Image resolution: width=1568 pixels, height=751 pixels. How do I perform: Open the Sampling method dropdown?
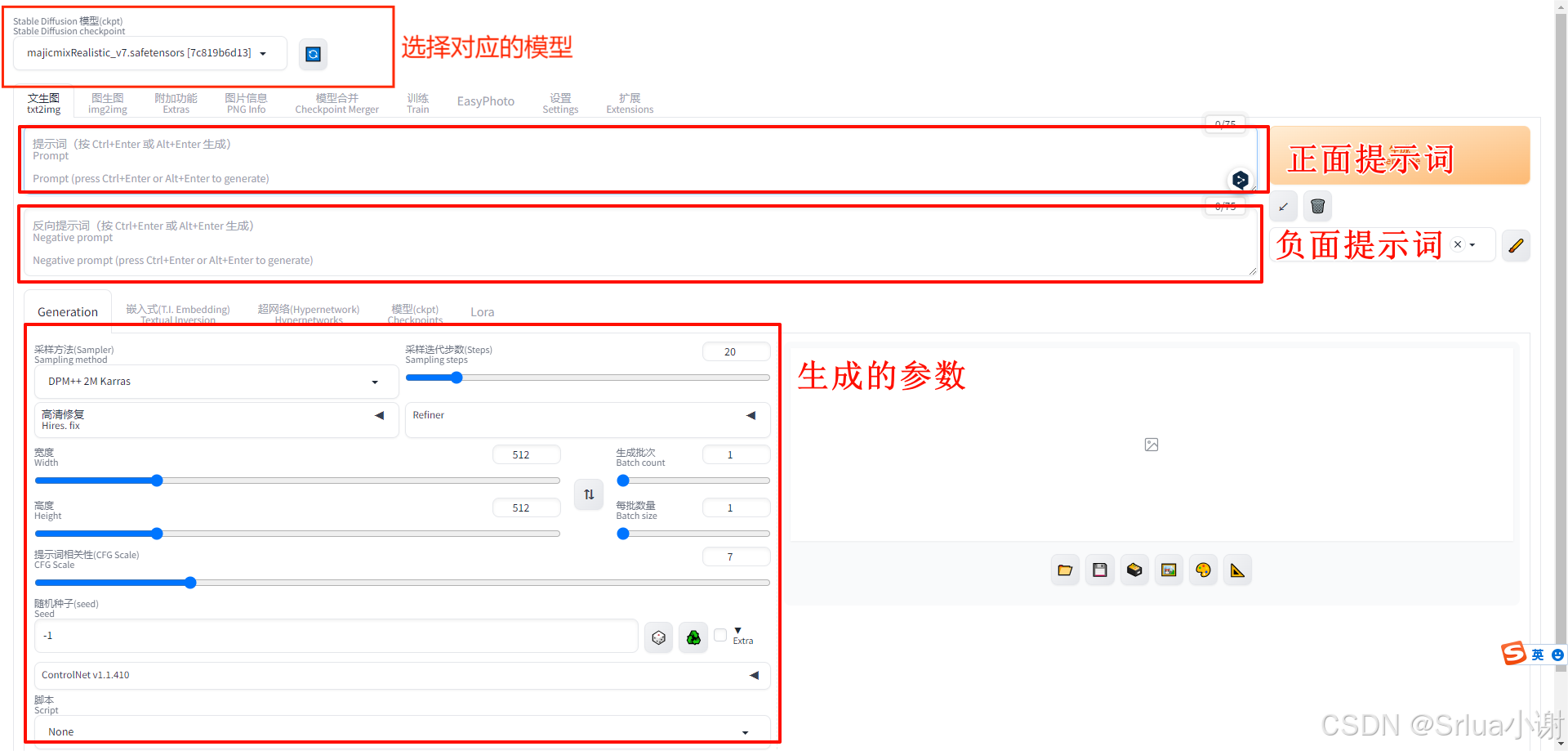coord(216,382)
